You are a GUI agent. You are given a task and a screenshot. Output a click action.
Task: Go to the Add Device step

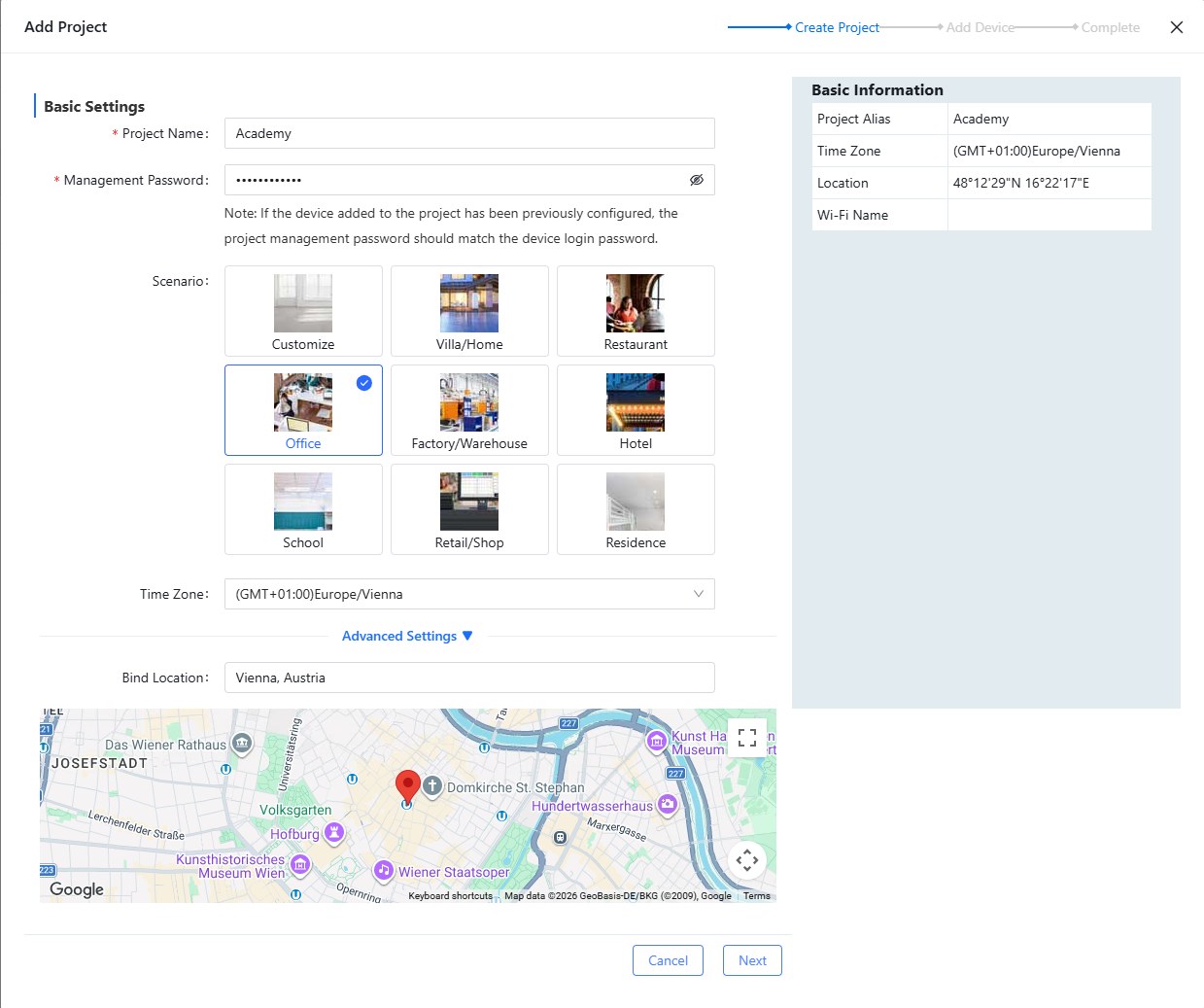point(980,27)
